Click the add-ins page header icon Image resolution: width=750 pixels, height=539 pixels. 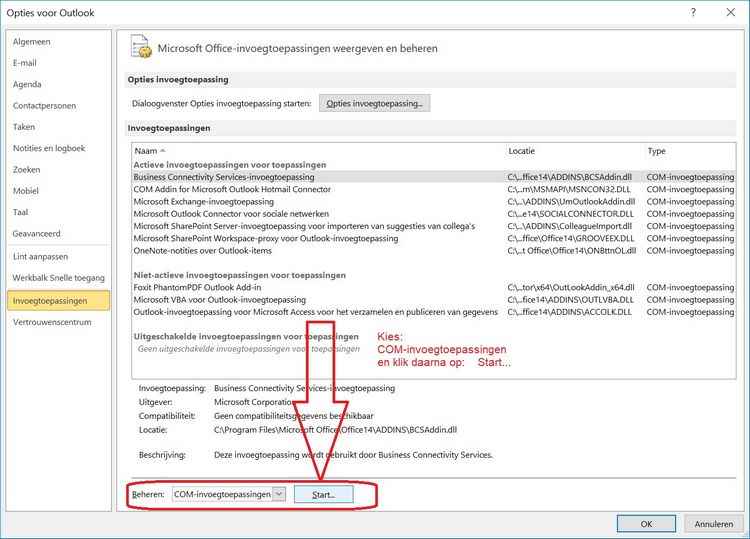[x=141, y=46]
